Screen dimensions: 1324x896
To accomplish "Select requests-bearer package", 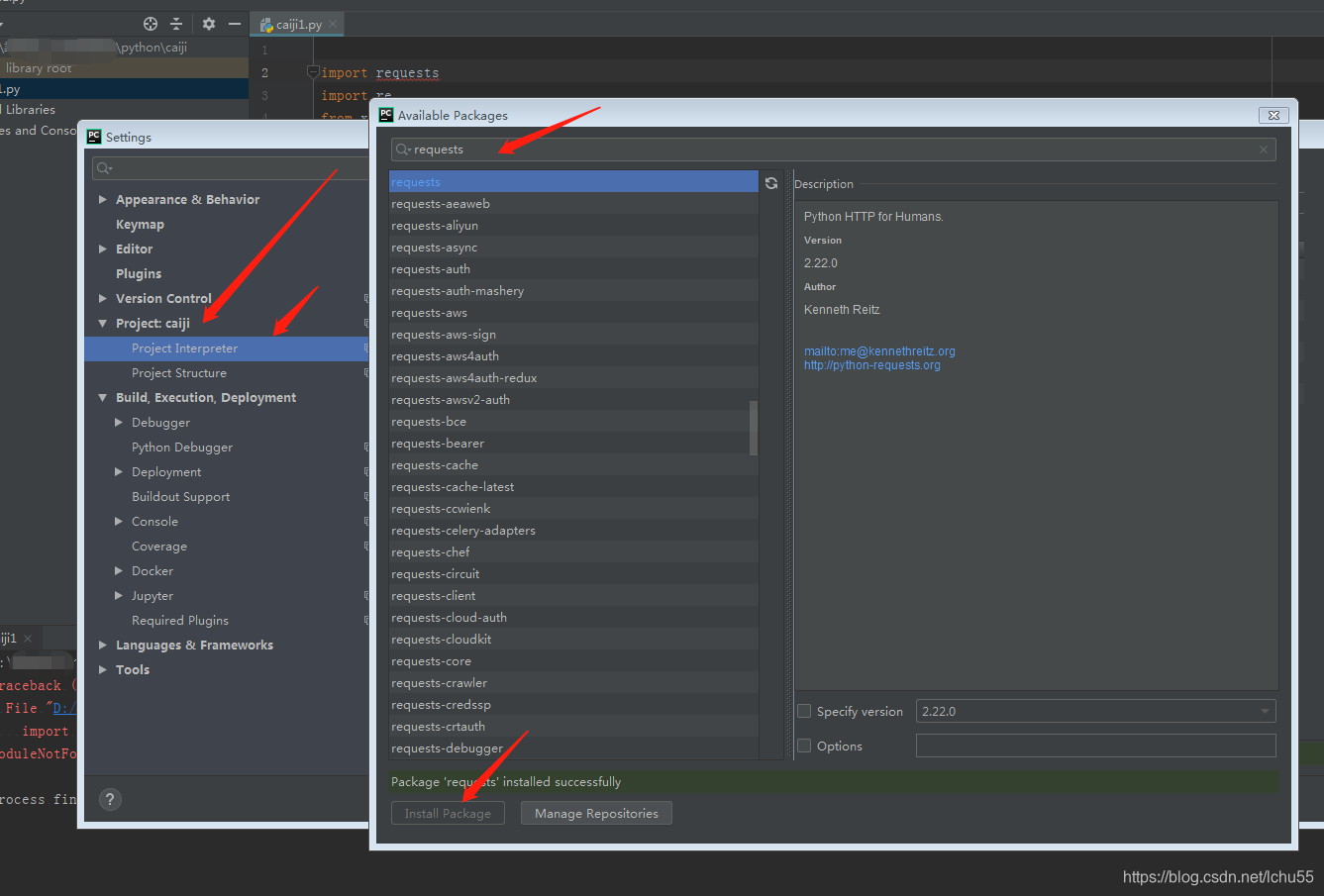I will (573, 444).
